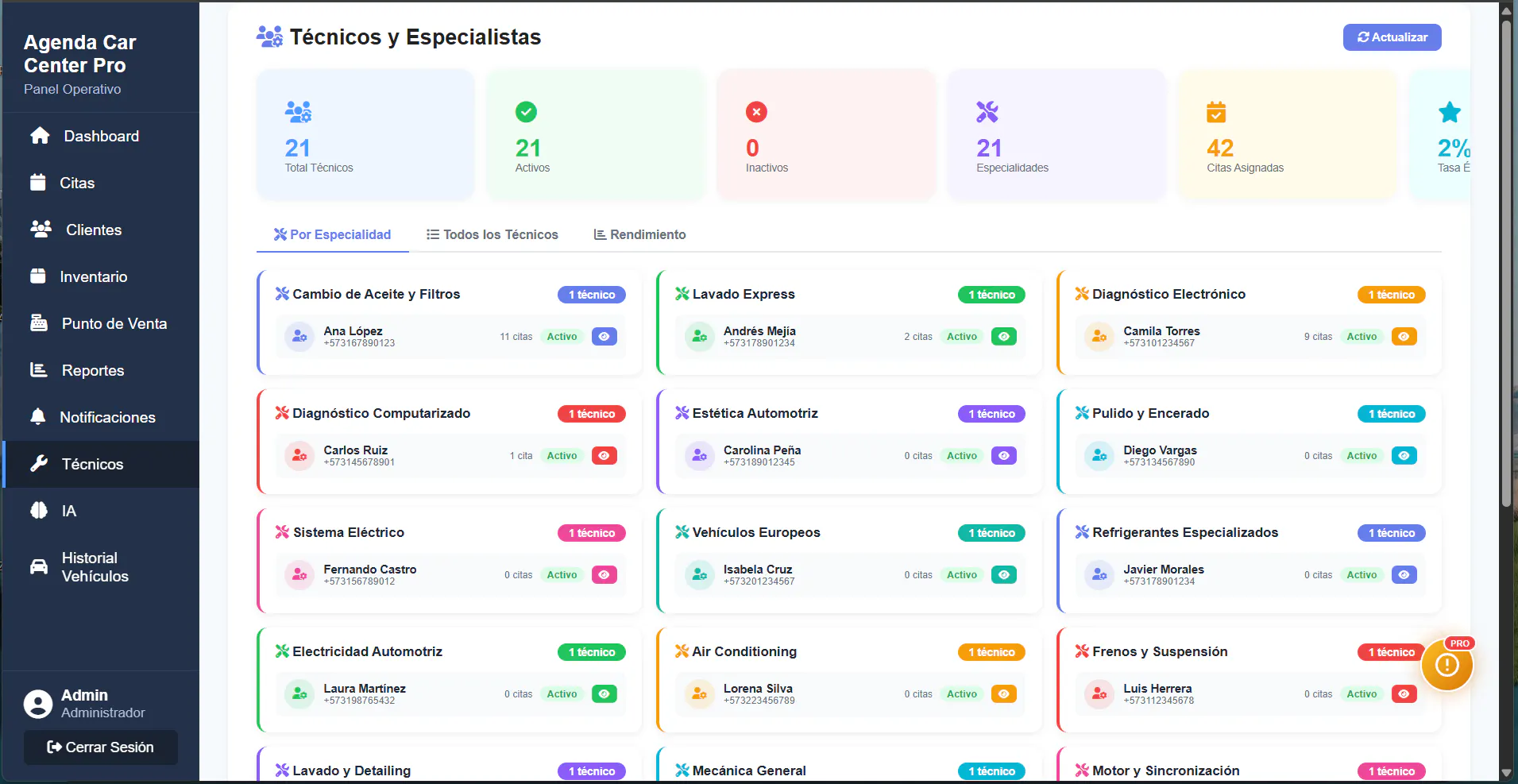Screen dimensions: 1518x784
Task: Click the Técnicos wrench icon in sidebar
Action: (x=39, y=464)
